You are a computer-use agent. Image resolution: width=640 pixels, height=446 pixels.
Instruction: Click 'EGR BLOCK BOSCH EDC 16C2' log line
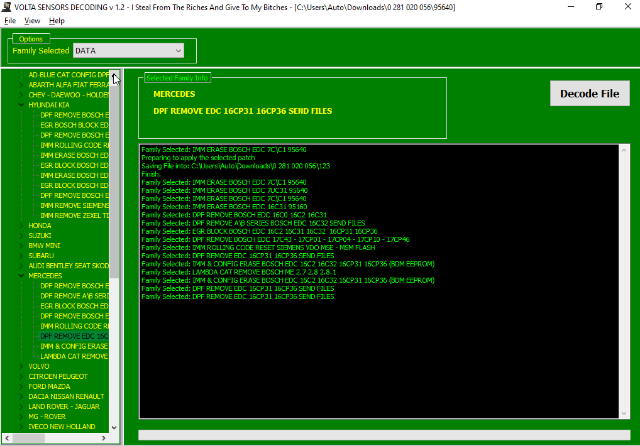coord(259,231)
